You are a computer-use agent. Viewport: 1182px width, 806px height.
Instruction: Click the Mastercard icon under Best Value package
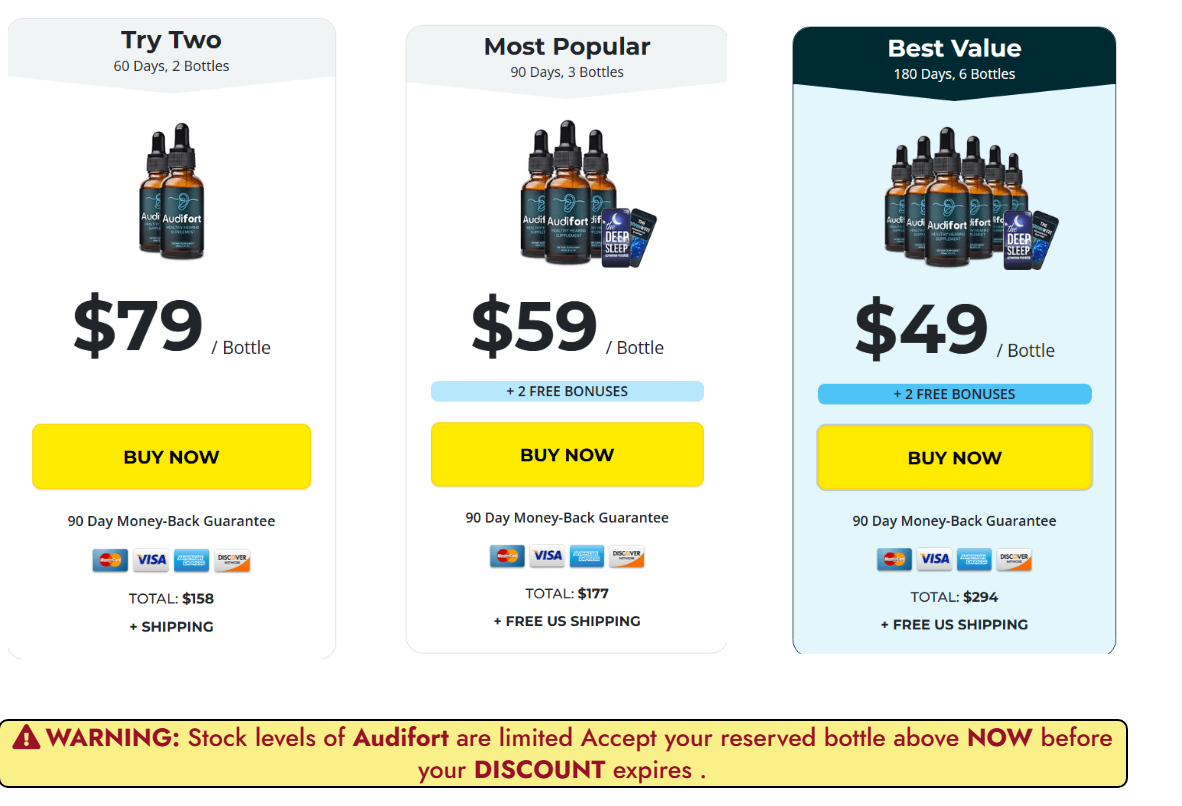895,560
